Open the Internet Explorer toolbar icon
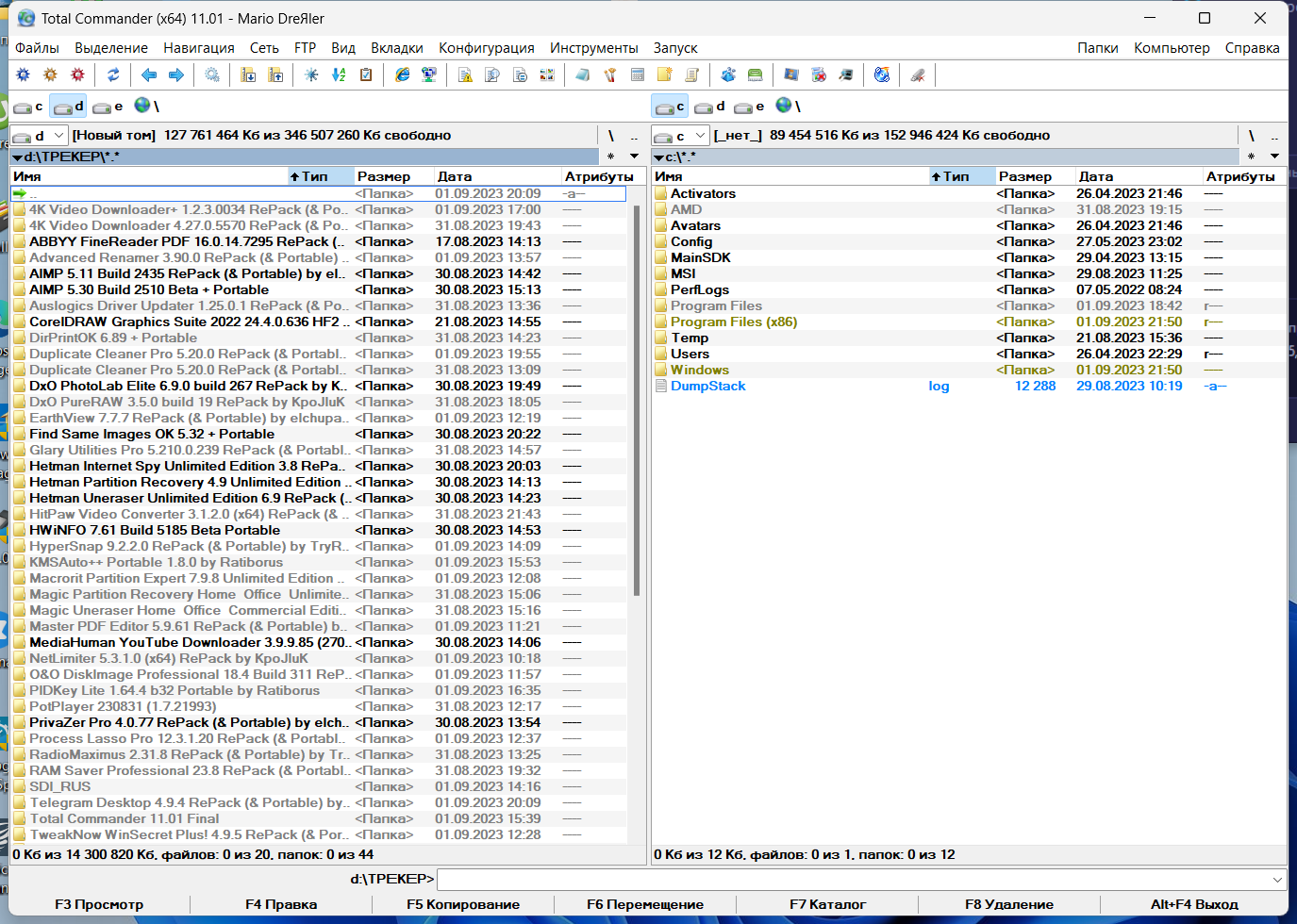Image resolution: width=1297 pixels, height=924 pixels. click(403, 74)
